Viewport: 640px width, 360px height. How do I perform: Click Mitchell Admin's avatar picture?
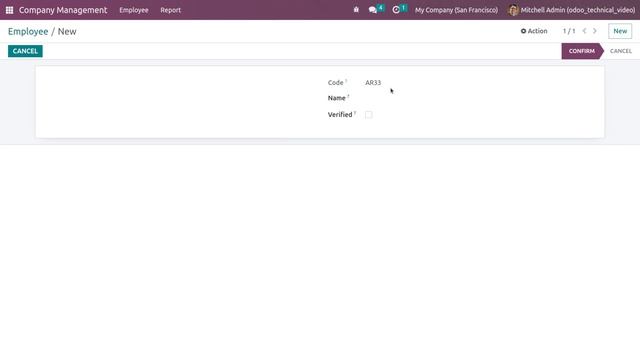pos(513,10)
